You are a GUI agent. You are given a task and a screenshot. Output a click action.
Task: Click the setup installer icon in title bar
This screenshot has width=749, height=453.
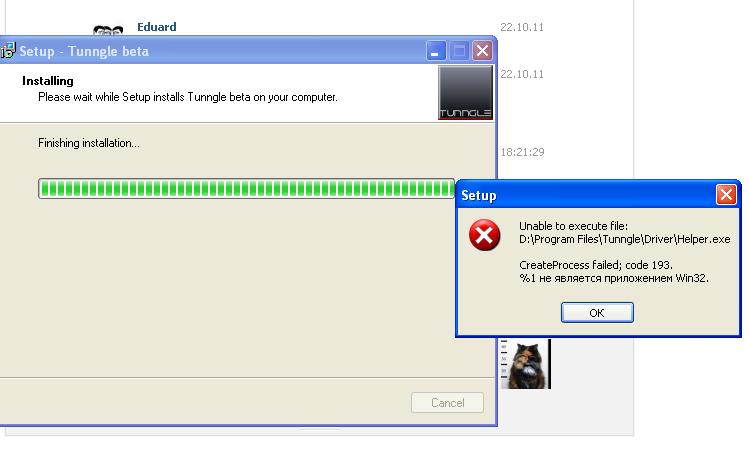pyautogui.click(x=8, y=51)
